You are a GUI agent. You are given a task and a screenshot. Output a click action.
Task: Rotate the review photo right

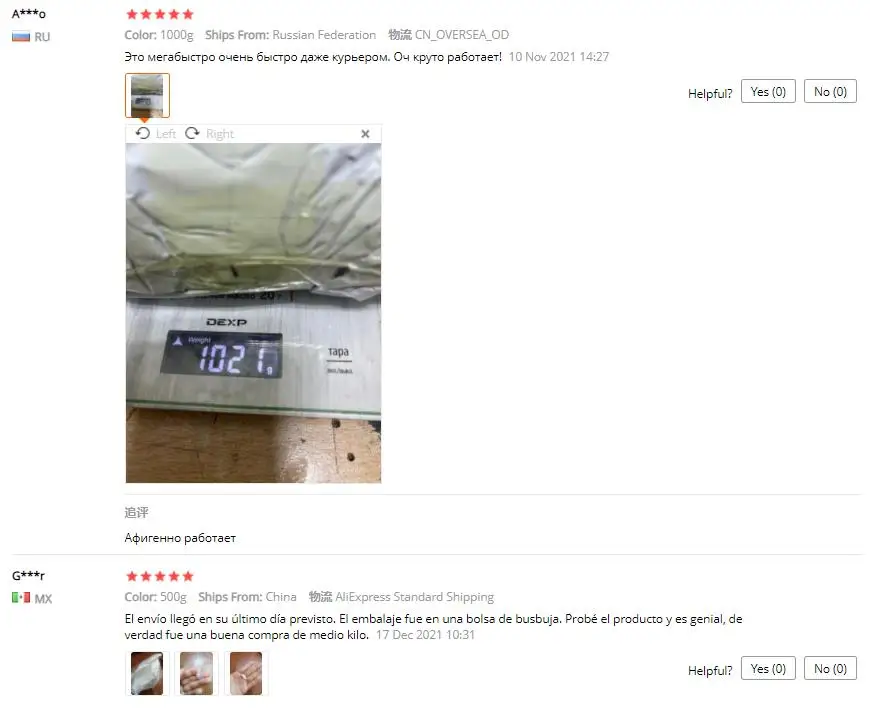point(192,133)
